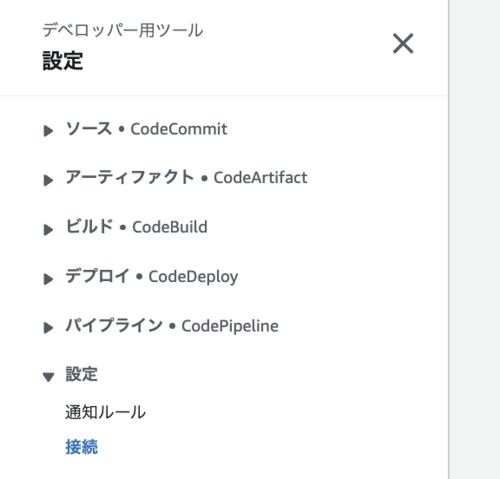Select the ソース label
500x479 pixels.
click(x=89, y=129)
